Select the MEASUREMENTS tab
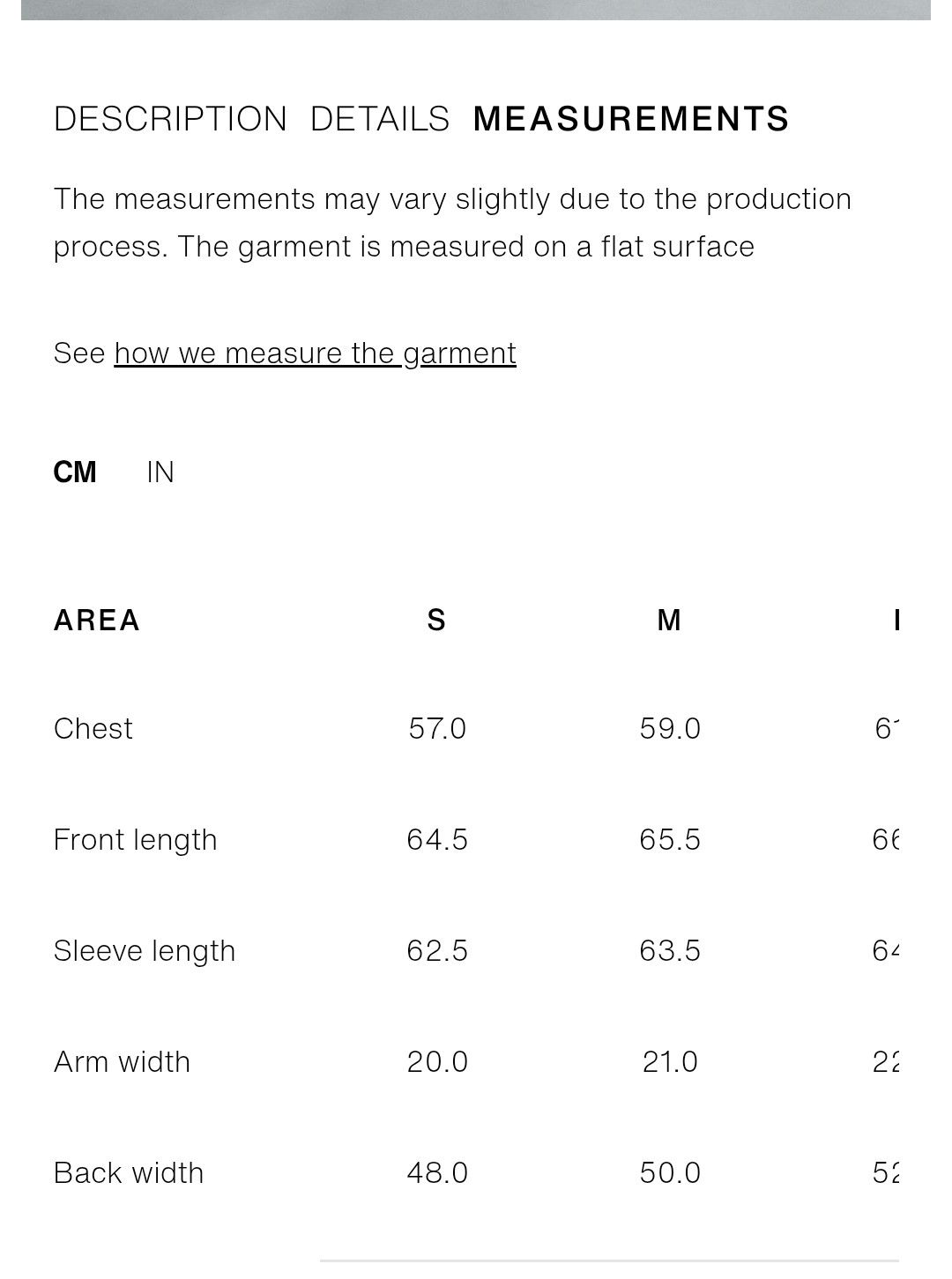The width and height of the screenshot is (952, 1279). 631,119
